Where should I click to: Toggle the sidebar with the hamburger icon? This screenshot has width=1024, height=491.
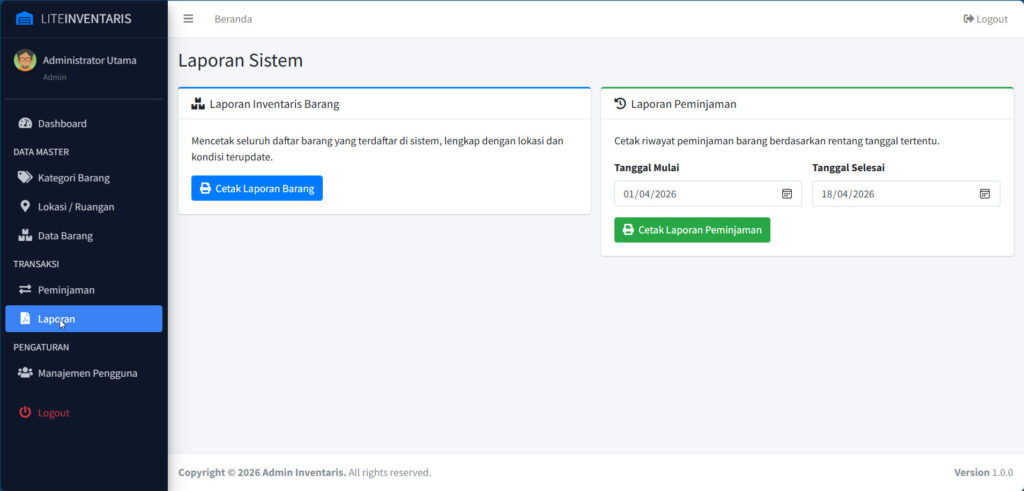[x=188, y=19]
